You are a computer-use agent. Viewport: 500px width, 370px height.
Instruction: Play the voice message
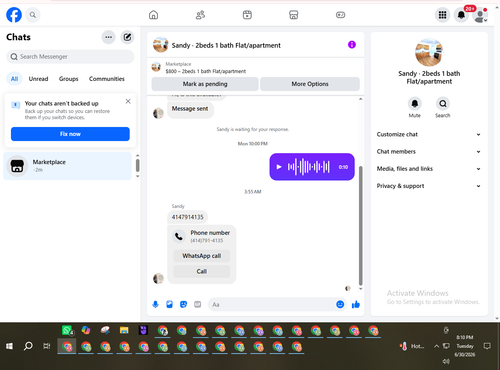pyautogui.click(x=279, y=167)
